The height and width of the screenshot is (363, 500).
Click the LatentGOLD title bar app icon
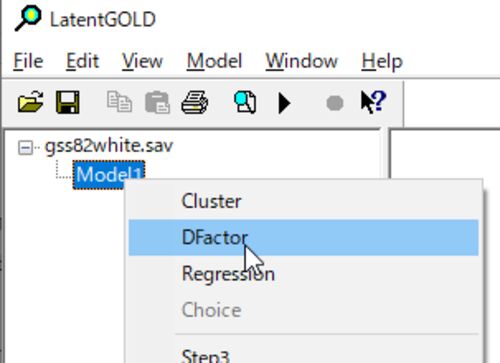click(x=28, y=19)
